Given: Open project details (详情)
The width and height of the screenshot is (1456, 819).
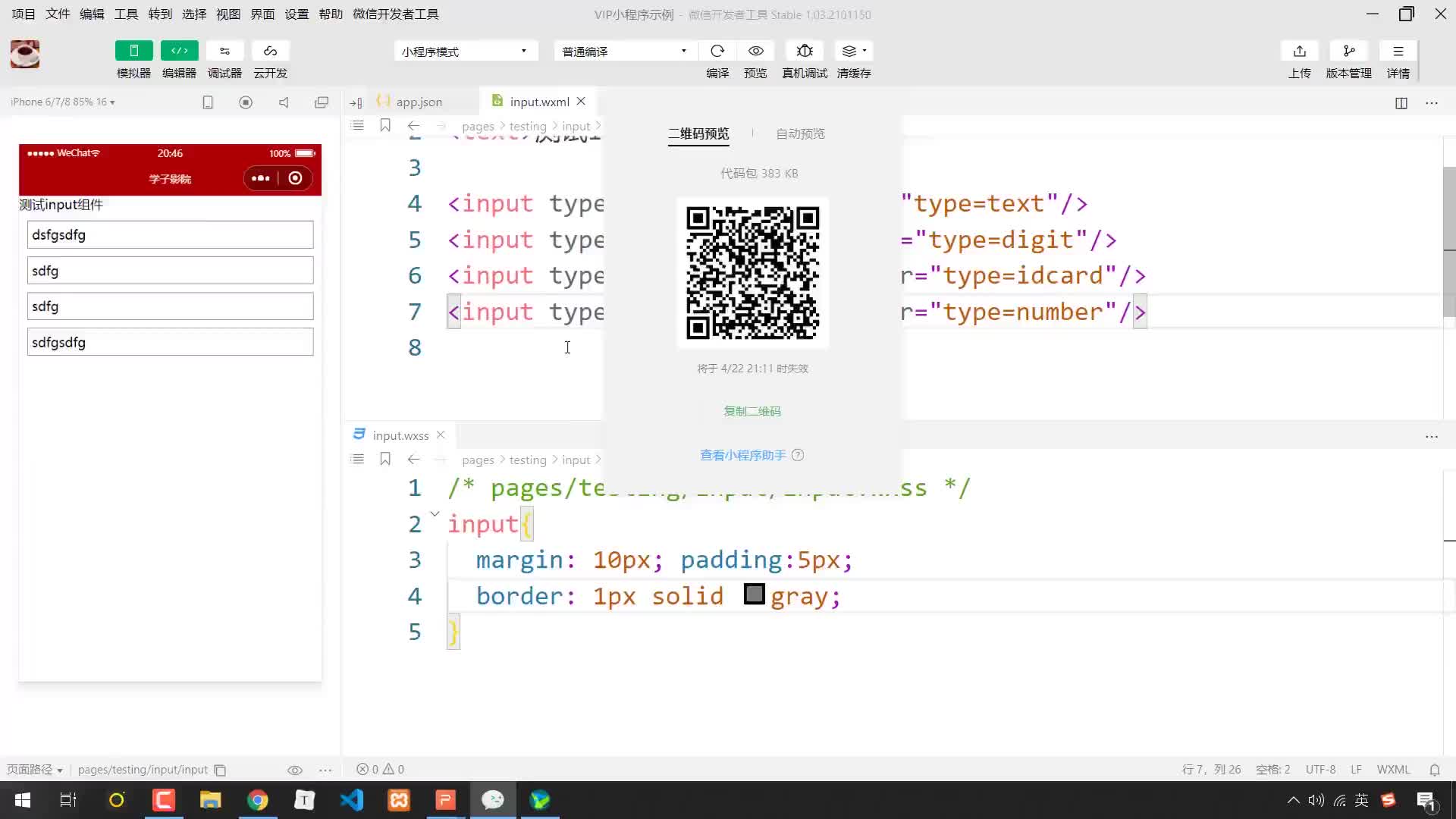Looking at the screenshot, I should pos(1398,51).
